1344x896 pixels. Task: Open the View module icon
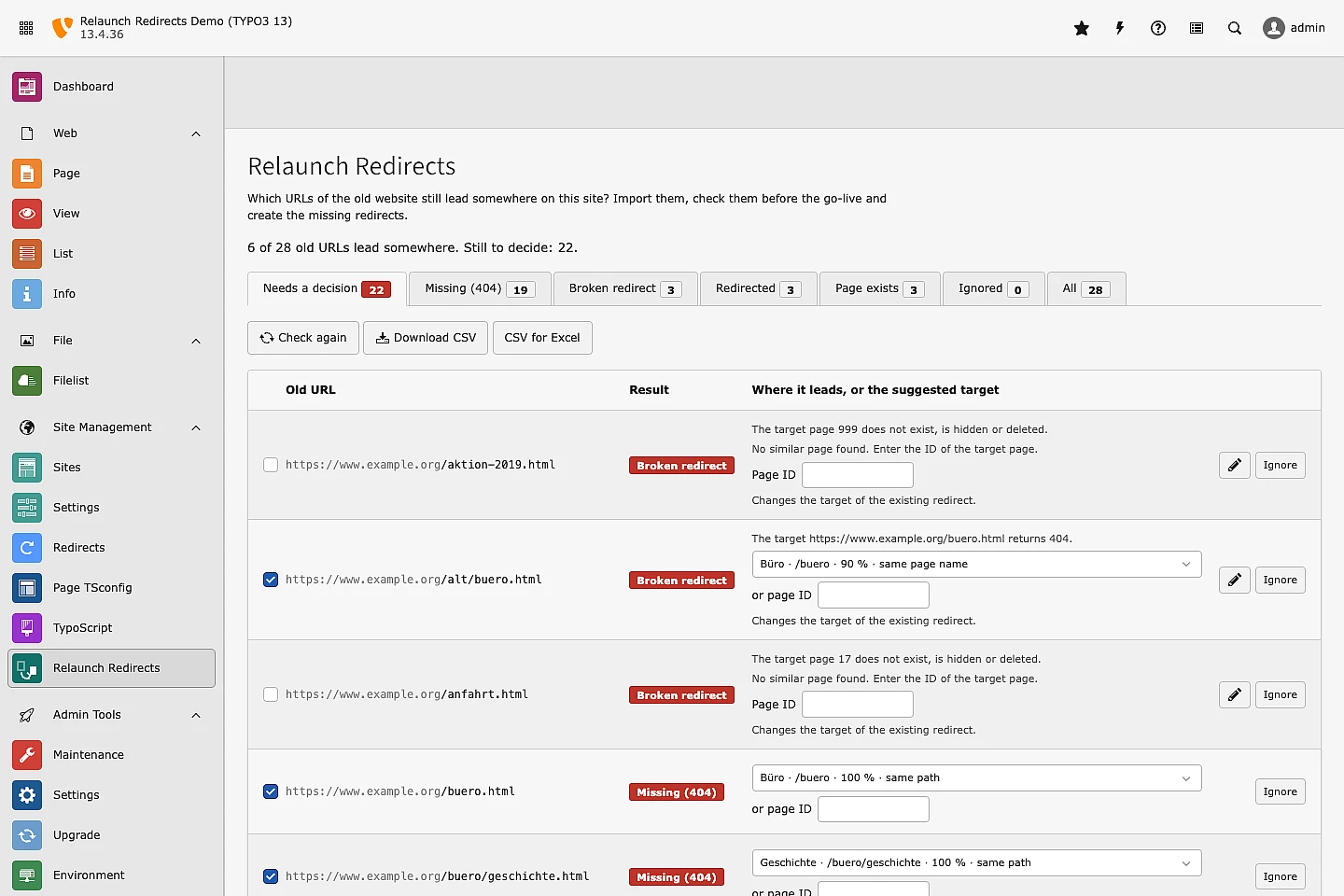[x=27, y=214]
